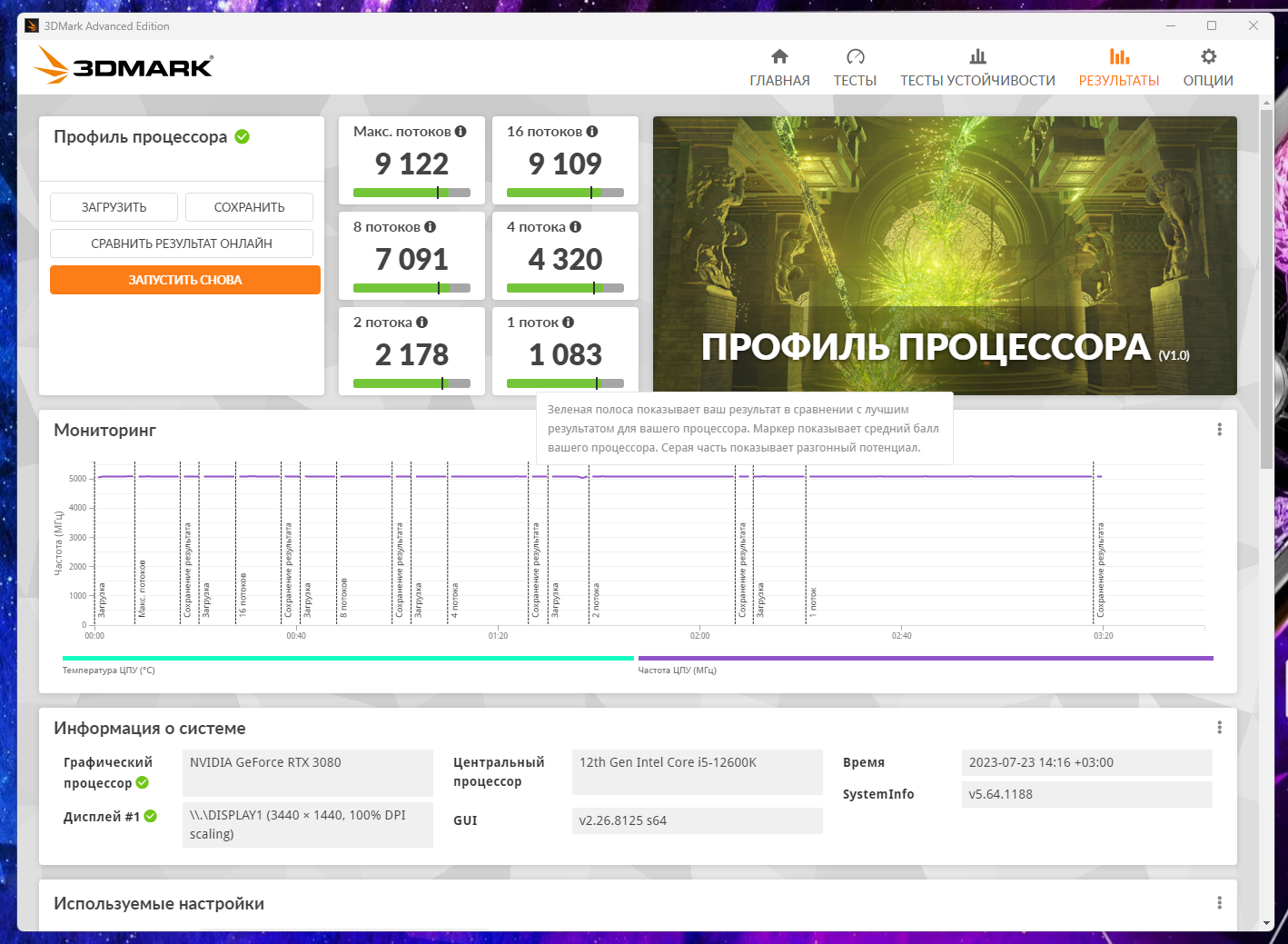This screenshot has height=944, width=1288.
Task: Open the ГЛАВНАЯ home tab
Action: [x=779, y=68]
